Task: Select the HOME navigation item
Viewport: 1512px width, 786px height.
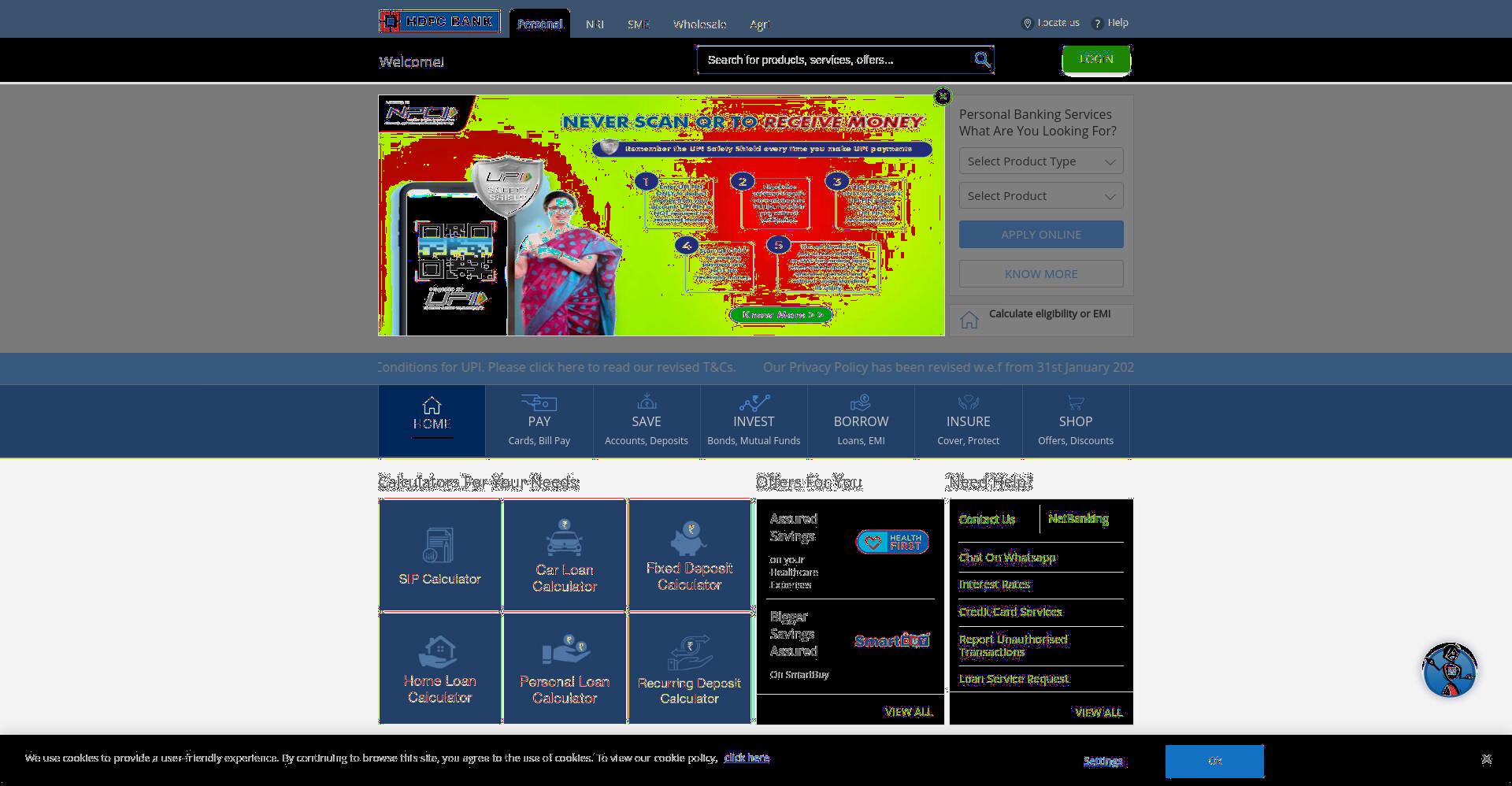Action: 432,421
